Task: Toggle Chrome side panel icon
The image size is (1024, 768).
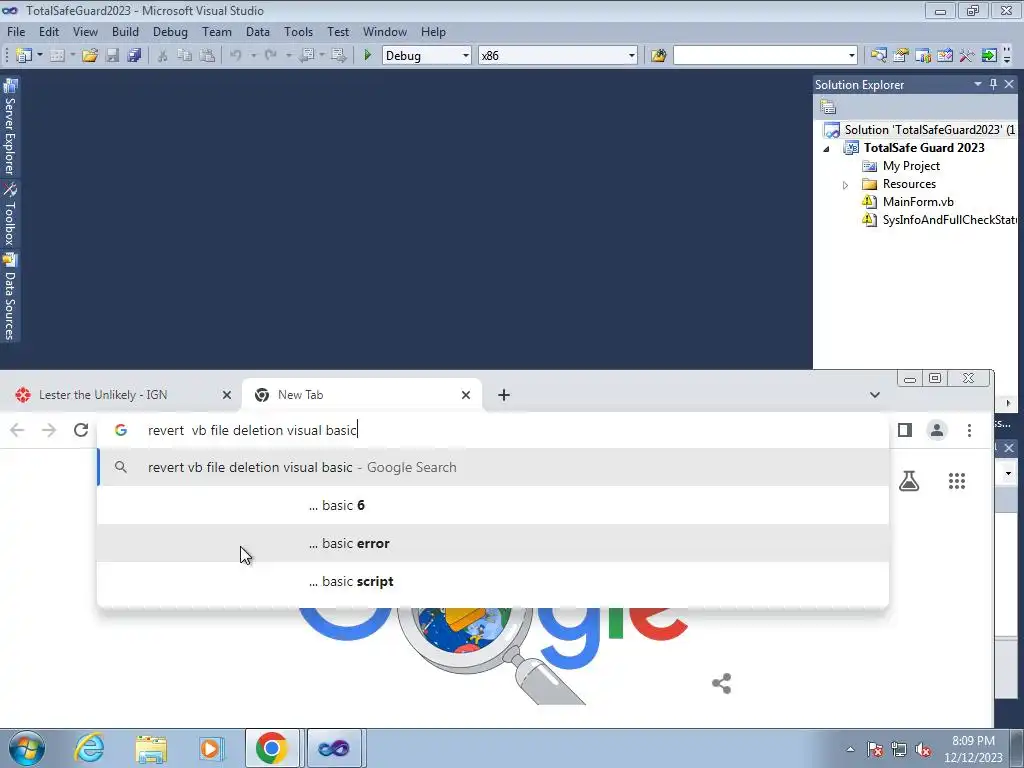Action: pyautogui.click(x=904, y=430)
